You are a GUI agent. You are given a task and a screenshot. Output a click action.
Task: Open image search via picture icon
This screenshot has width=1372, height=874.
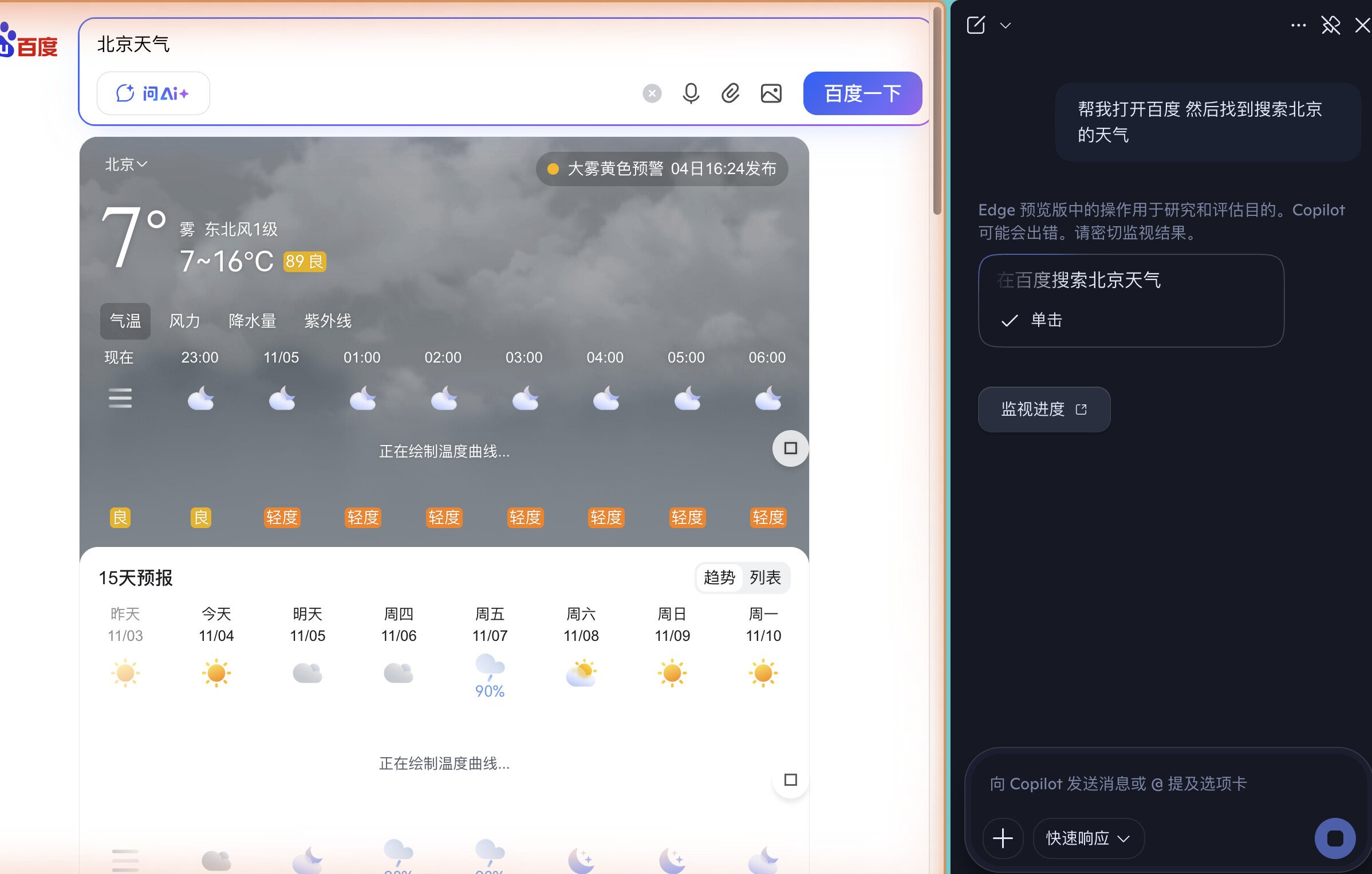coord(771,93)
